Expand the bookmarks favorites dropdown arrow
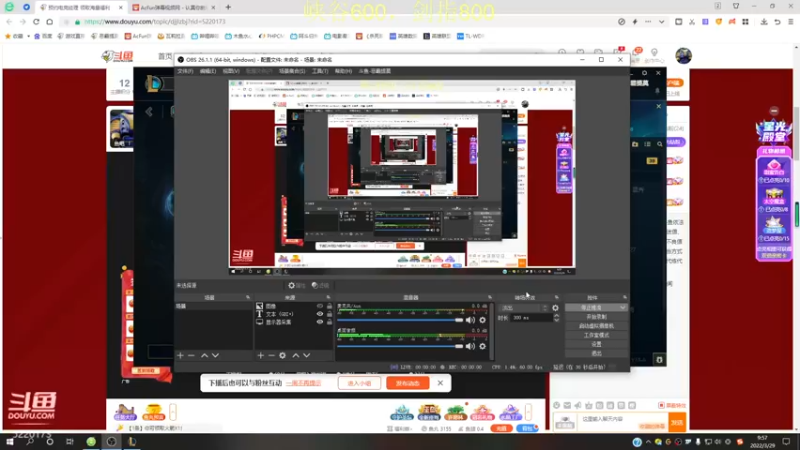 click(28, 36)
